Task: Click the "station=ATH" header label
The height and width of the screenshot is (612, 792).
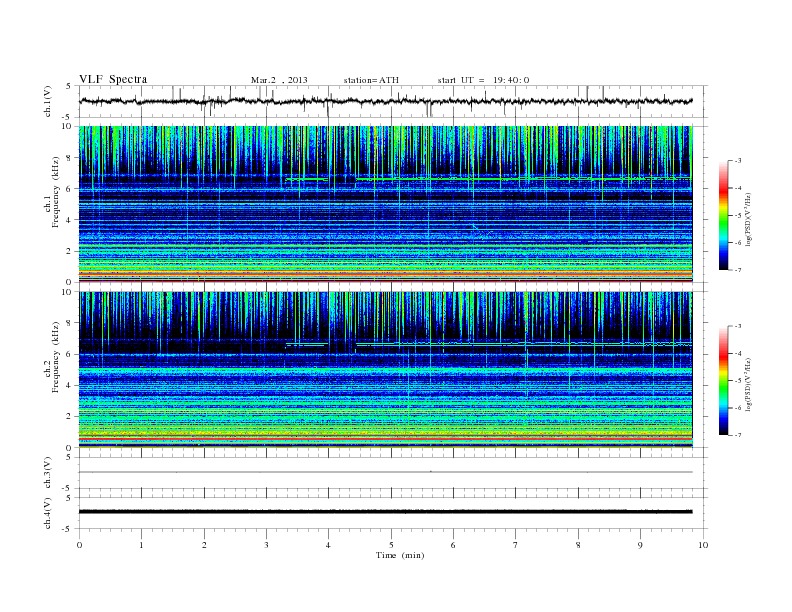Action: coord(371,80)
